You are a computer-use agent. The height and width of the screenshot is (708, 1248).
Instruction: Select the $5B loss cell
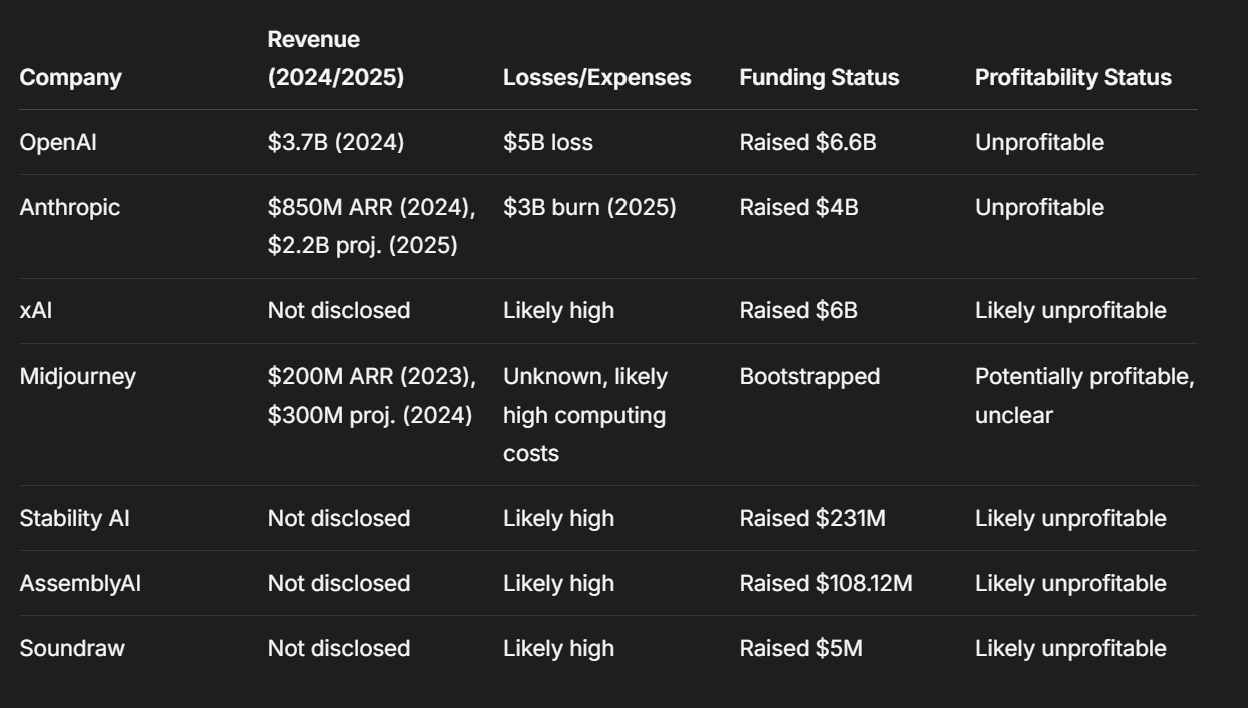point(547,142)
